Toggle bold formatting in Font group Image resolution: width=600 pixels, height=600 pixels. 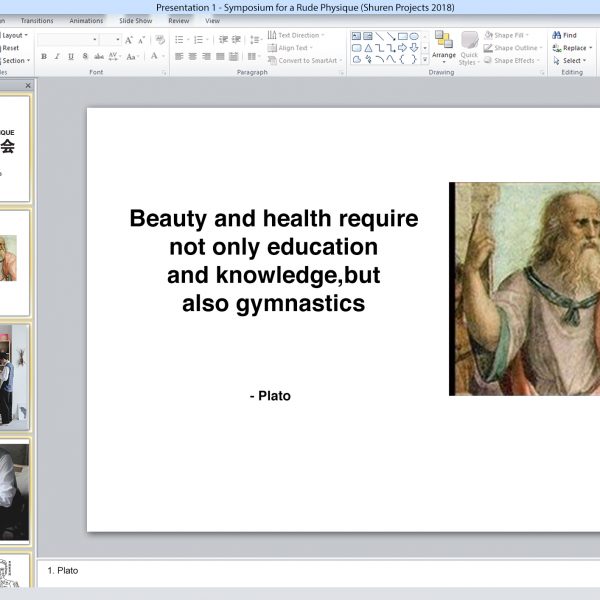click(x=43, y=57)
